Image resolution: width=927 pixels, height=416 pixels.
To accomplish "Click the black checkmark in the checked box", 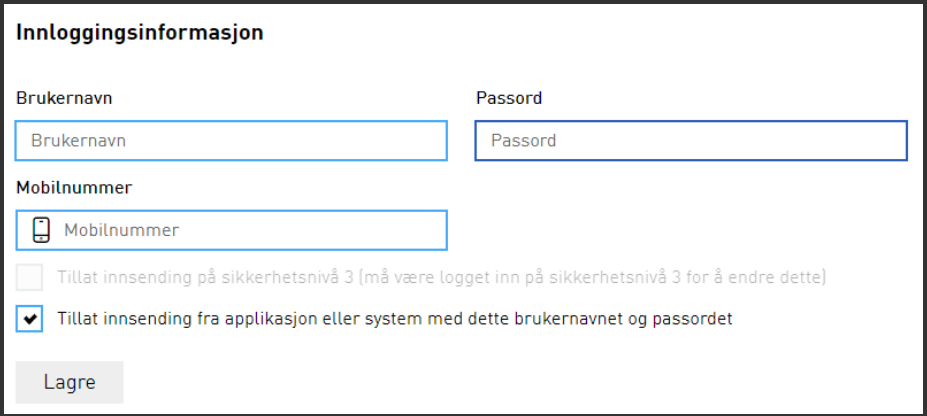I will (x=31, y=320).
